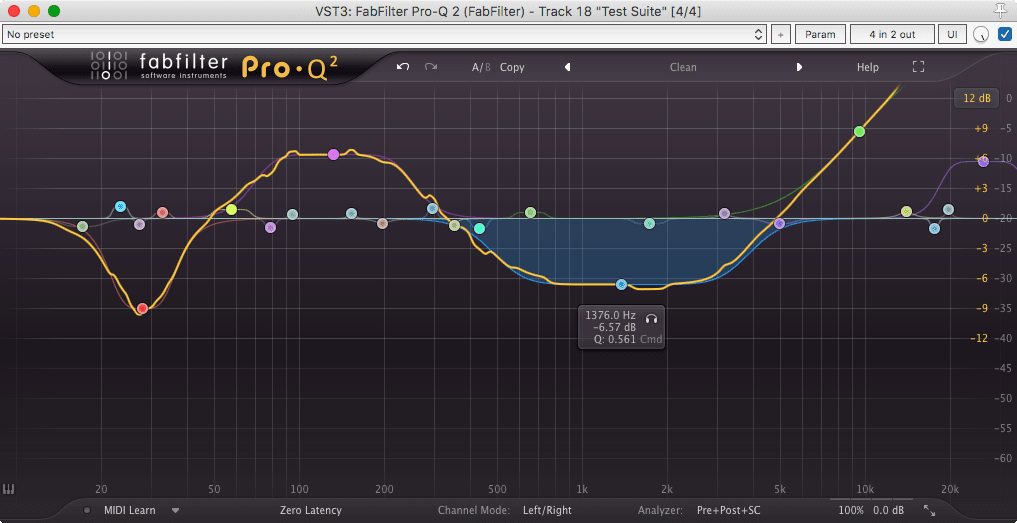Select the gray-teal band node at 20k
1017x523 pixels.
point(948,210)
